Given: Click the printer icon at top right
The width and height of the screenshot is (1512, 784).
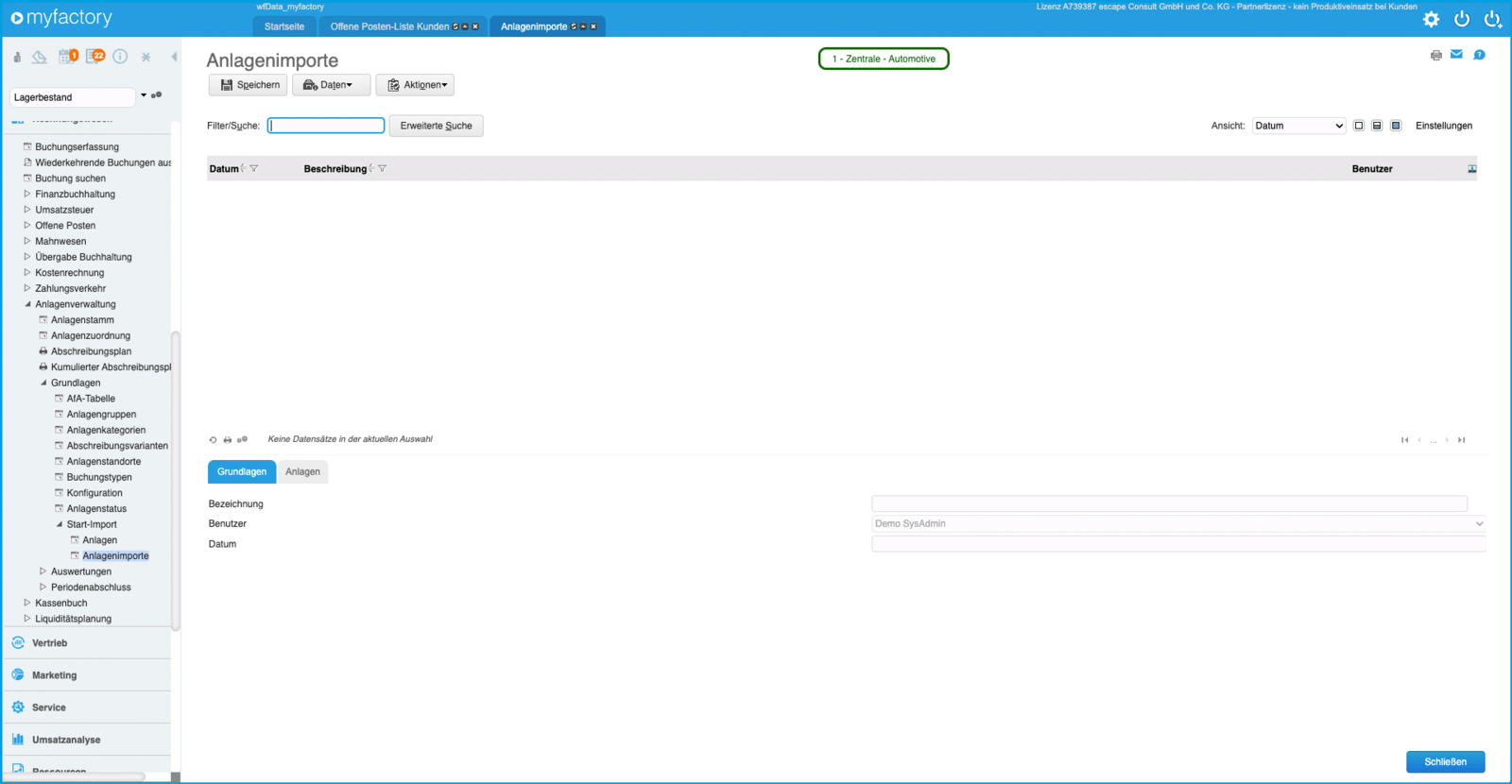Looking at the screenshot, I should click(x=1435, y=56).
